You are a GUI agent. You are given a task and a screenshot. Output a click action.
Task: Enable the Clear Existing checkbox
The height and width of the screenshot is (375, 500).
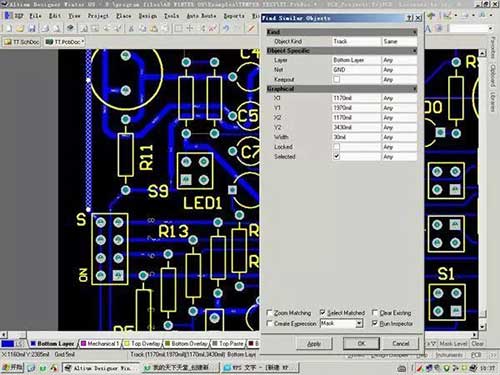tap(375, 313)
